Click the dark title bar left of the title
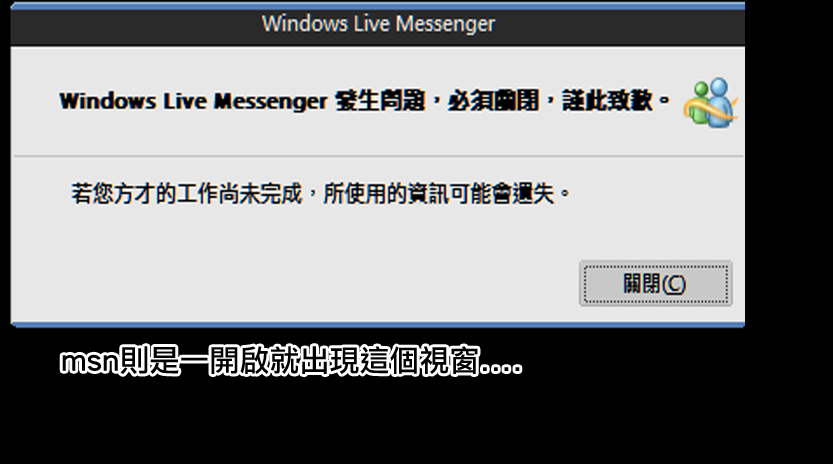833x464 pixels. [x=133, y=27]
